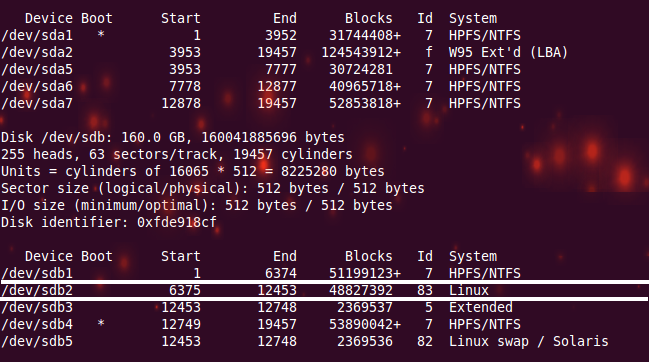Click the /dev/sdb4 device entry
649x362 pixels.
pyautogui.click(x=37, y=324)
